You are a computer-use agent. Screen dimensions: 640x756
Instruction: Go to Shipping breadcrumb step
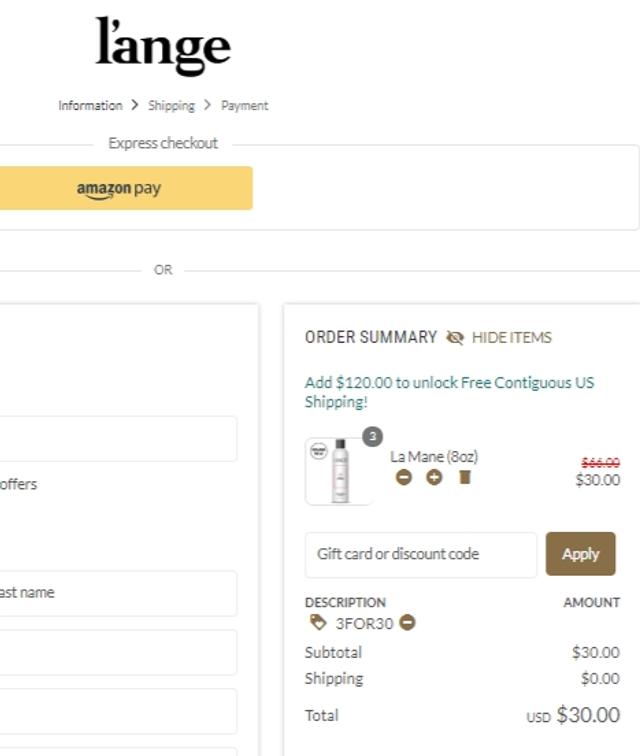[x=172, y=105]
